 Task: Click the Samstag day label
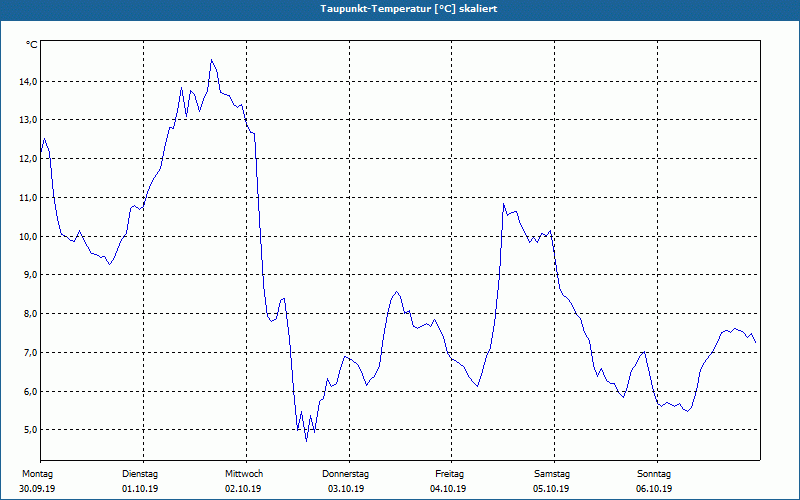click(552, 474)
